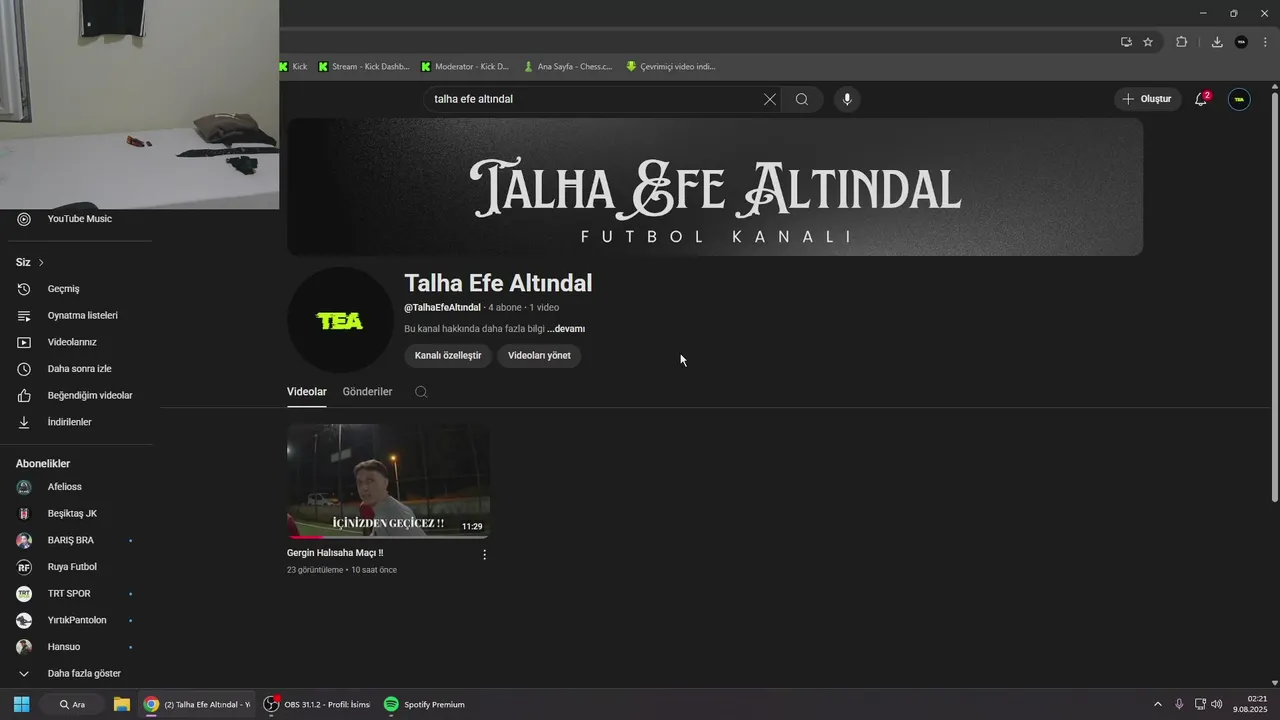Viewport: 1280px width, 720px height.
Task: Click the magnifier search button
Action: pos(802,99)
